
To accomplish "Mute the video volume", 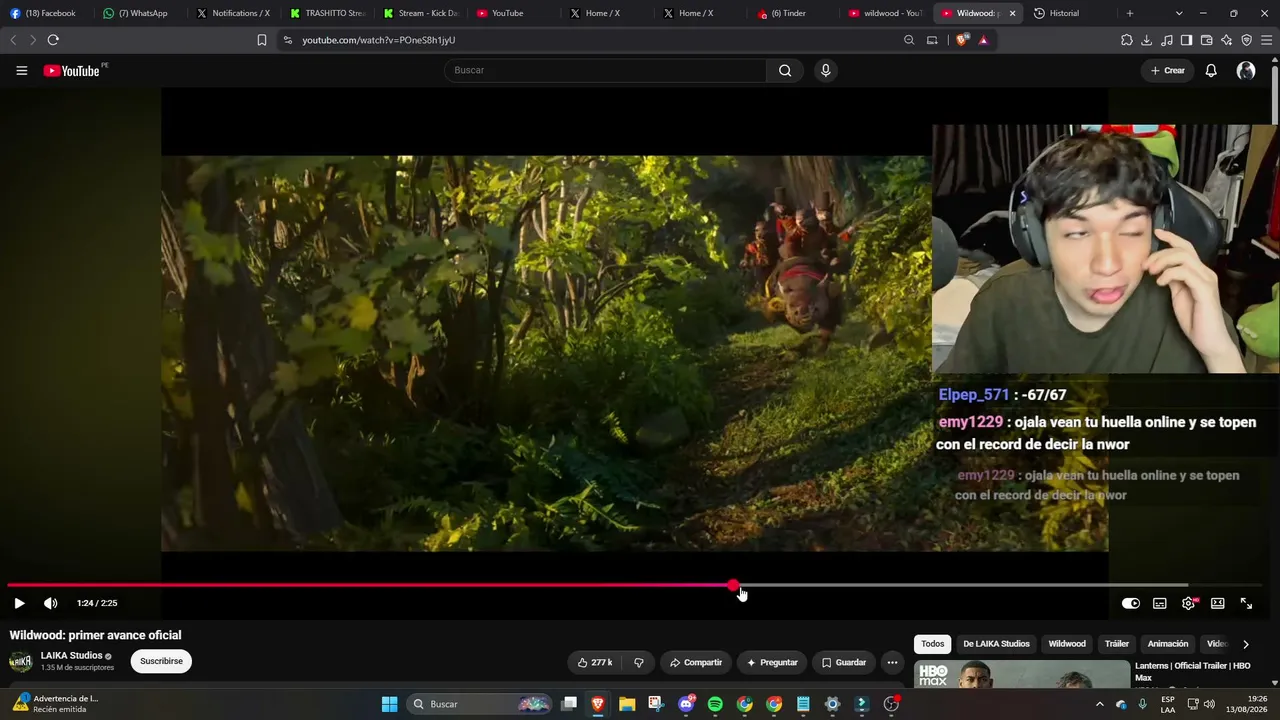I will point(50,603).
